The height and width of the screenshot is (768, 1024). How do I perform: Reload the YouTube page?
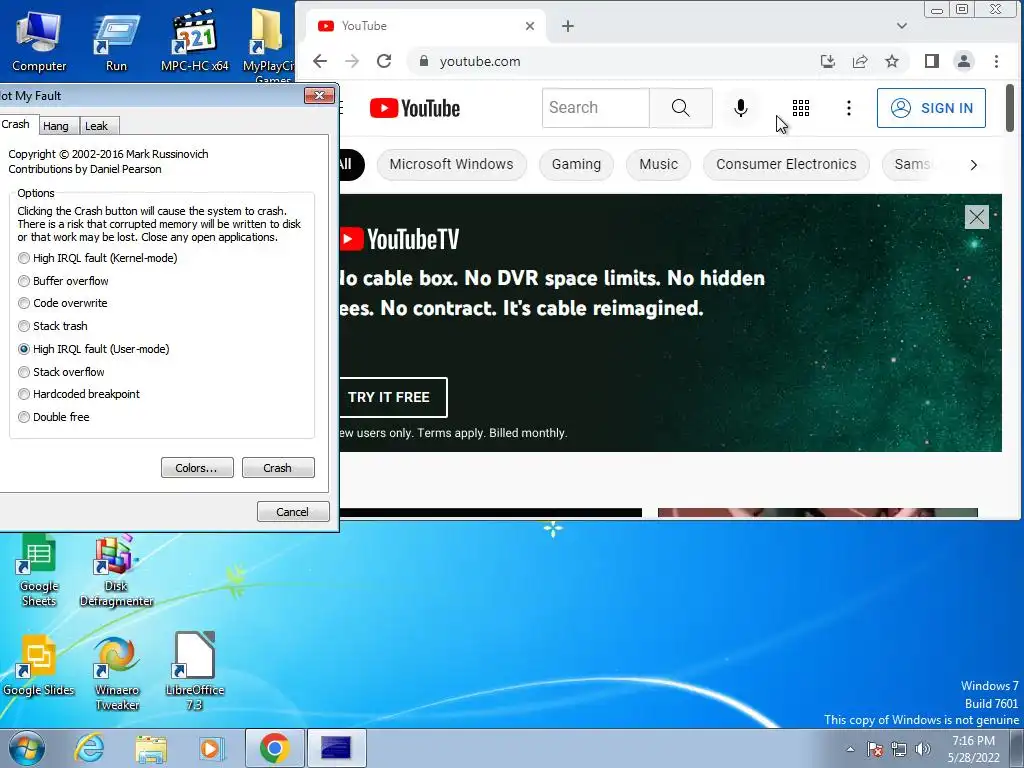(x=384, y=61)
